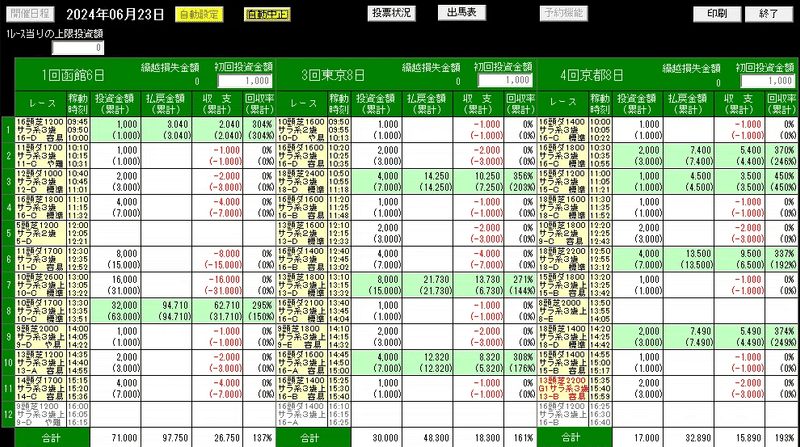
Task: Select the 4回京都8日 venue header
Action: tap(592, 76)
